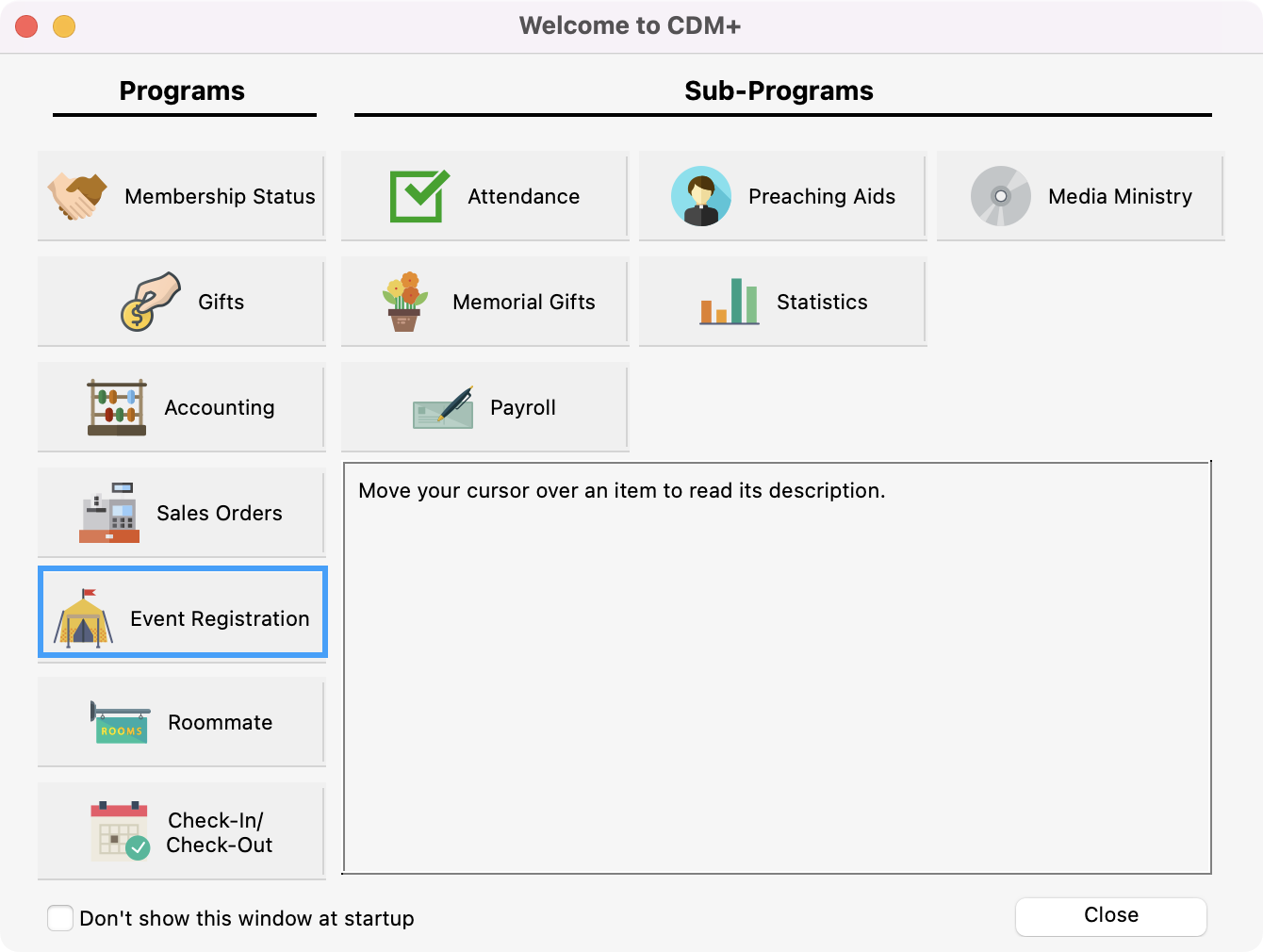Open Accounting via the abacus icon
This screenshot has height=952, width=1263.
(116, 407)
